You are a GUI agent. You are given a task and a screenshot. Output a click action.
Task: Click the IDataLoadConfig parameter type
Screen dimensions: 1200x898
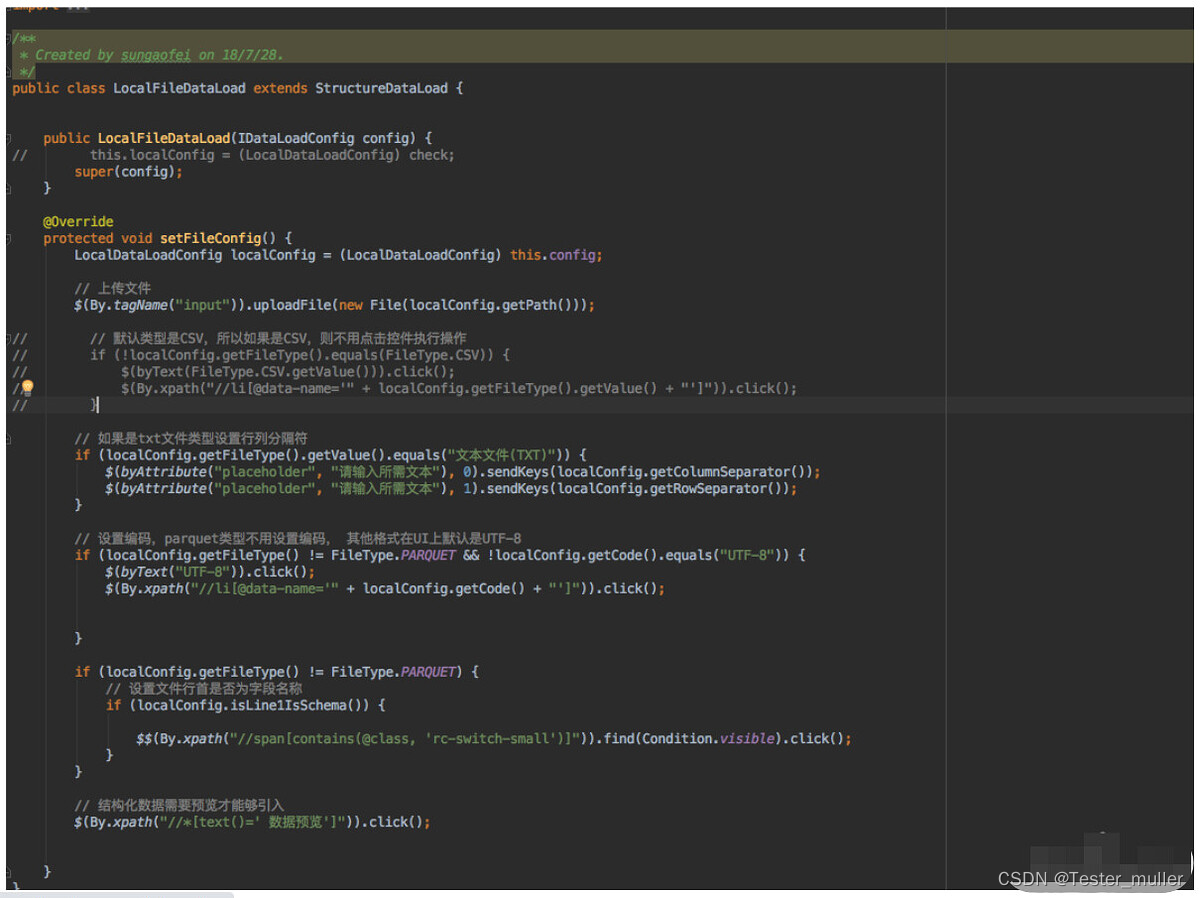coord(296,138)
